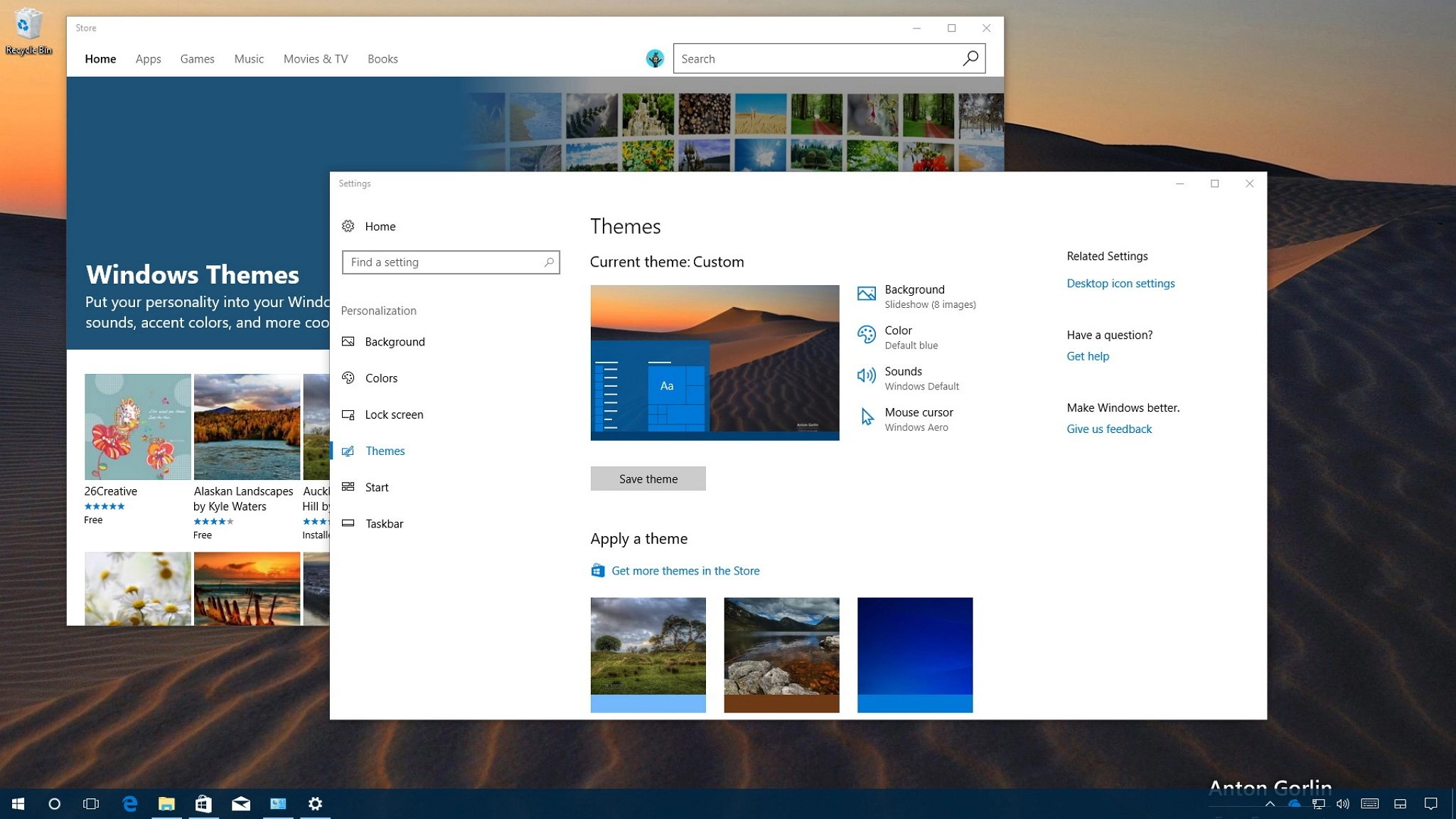Screen dimensions: 1456x819
Task: Open the Color palette option
Action: 897,331
